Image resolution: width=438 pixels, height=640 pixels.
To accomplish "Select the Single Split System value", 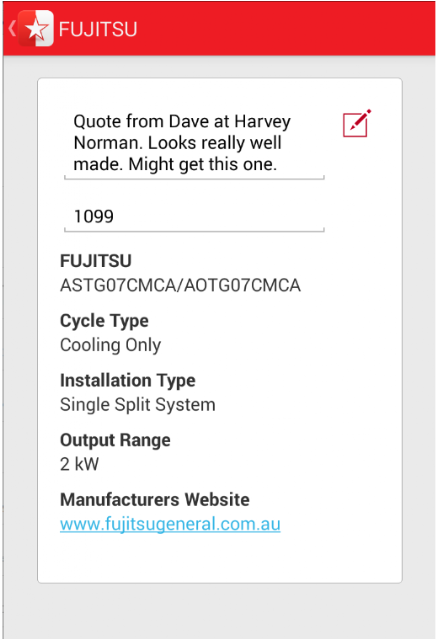I will pos(138,405).
